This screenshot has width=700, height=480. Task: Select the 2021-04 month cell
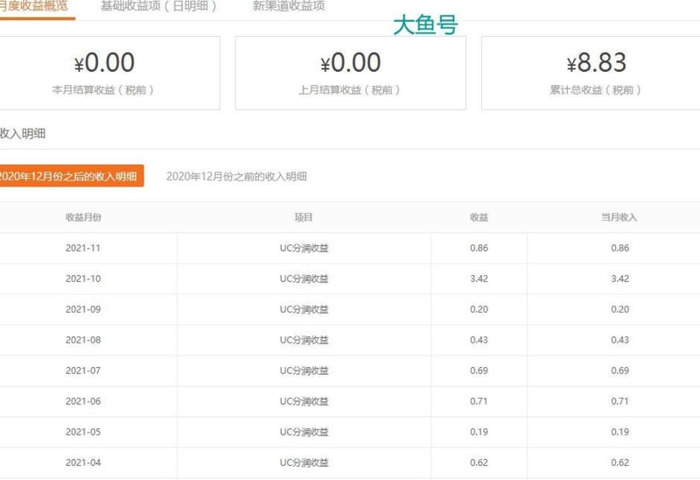pos(83,463)
